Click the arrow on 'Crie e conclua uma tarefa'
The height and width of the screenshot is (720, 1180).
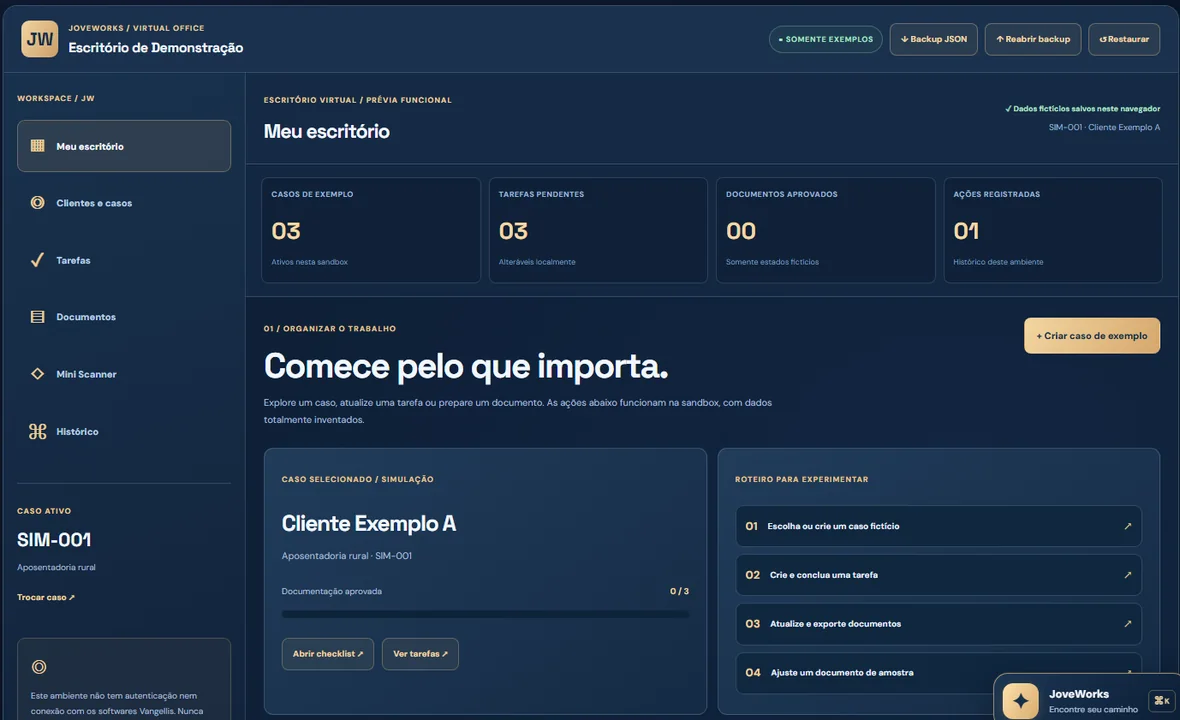[1127, 575]
